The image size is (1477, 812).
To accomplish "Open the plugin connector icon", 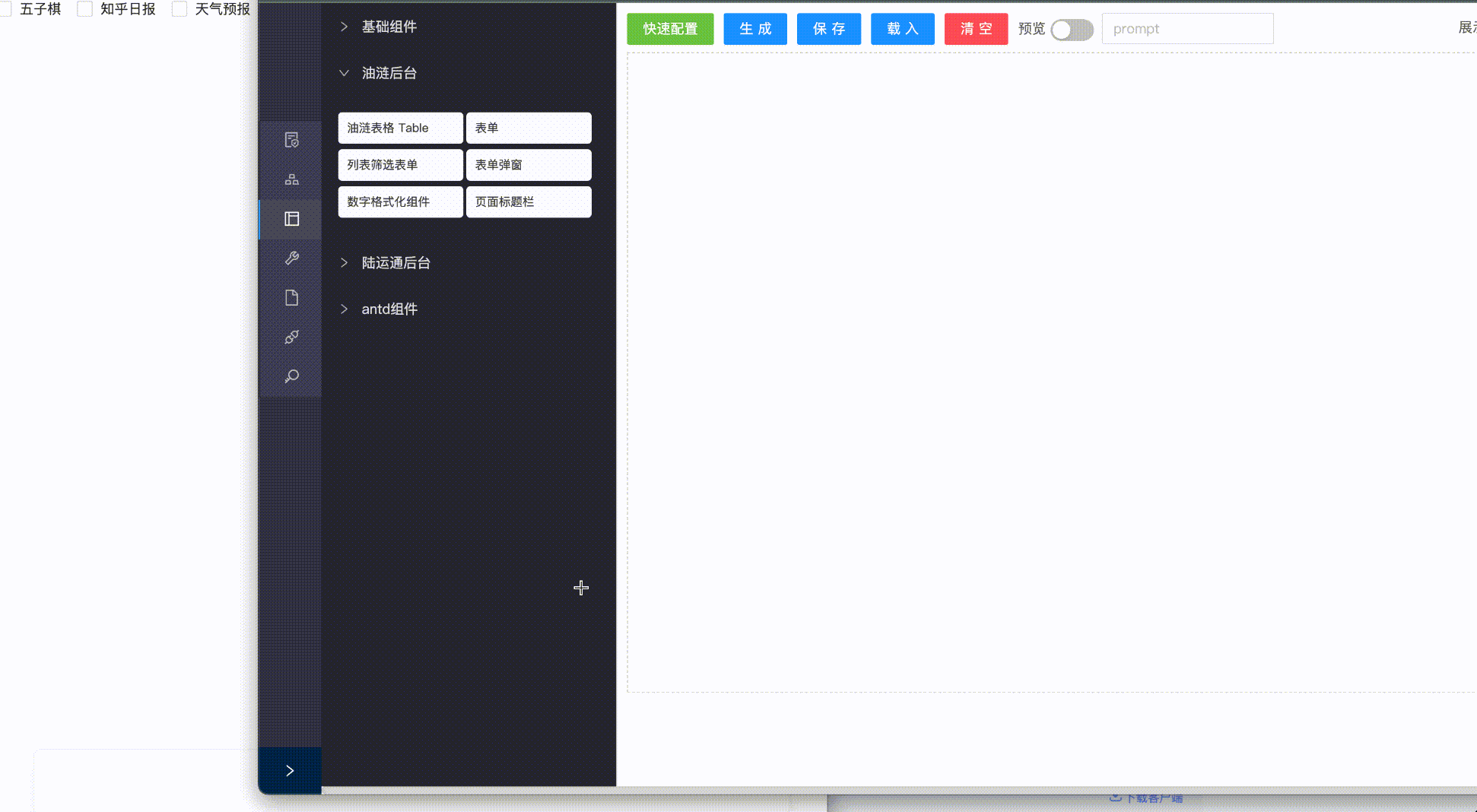I will [x=291, y=337].
